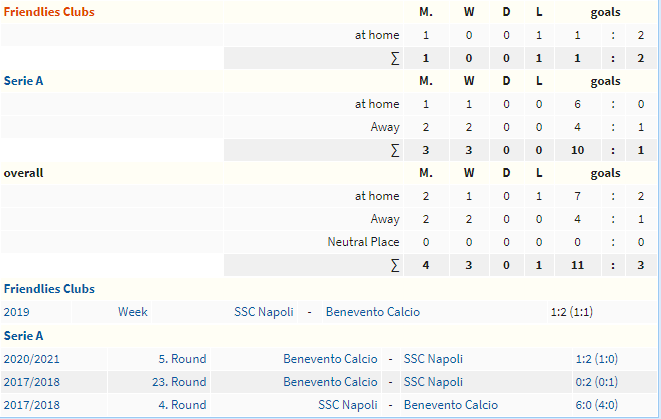Open Benevento Calcio in the 23. Round row
Image resolution: width=661 pixels, height=419 pixels.
pyautogui.click(x=330, y=382)
